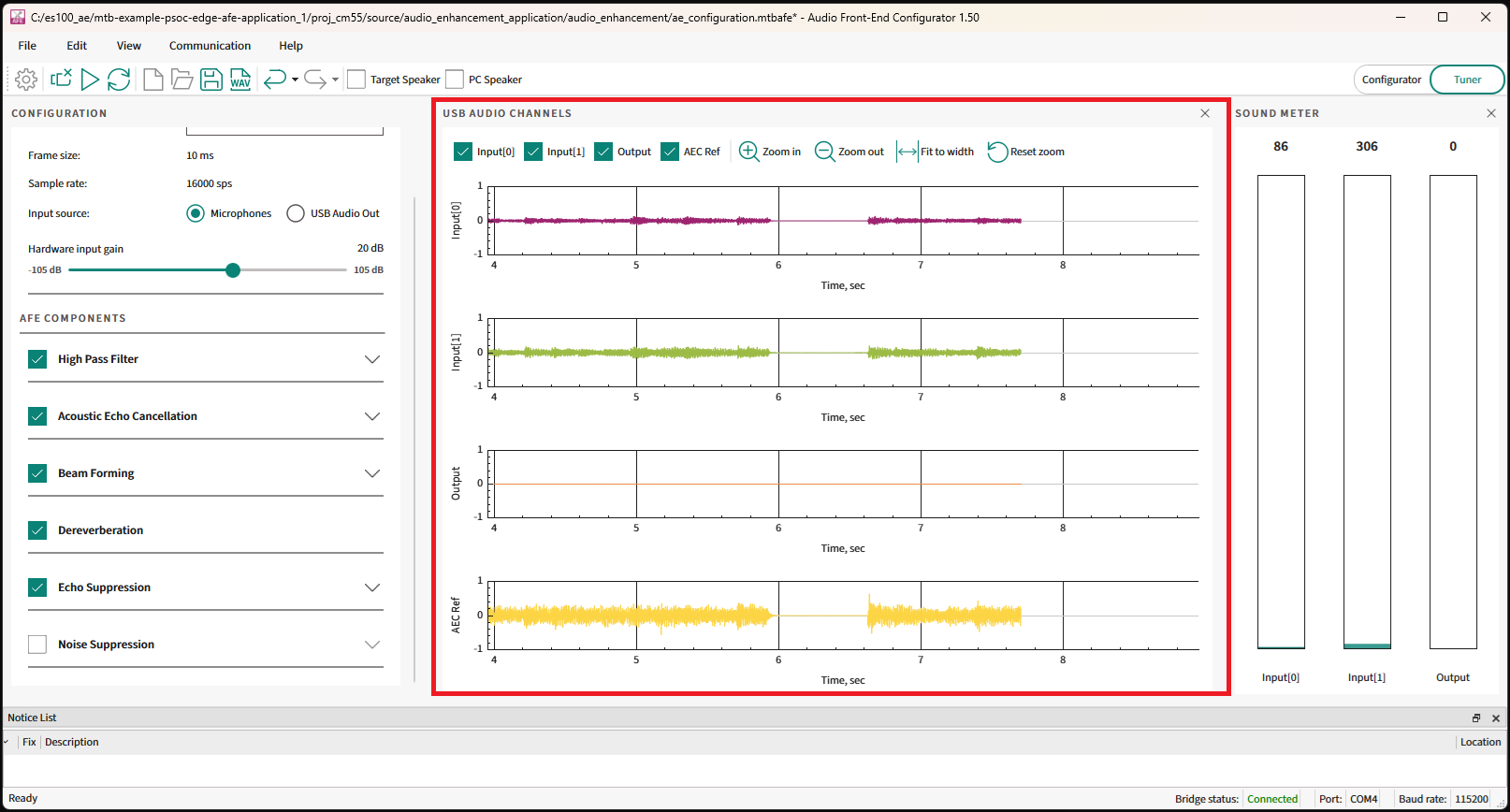Click the undo arrow icon
The image size is (1510, 812).
[274, 80]
